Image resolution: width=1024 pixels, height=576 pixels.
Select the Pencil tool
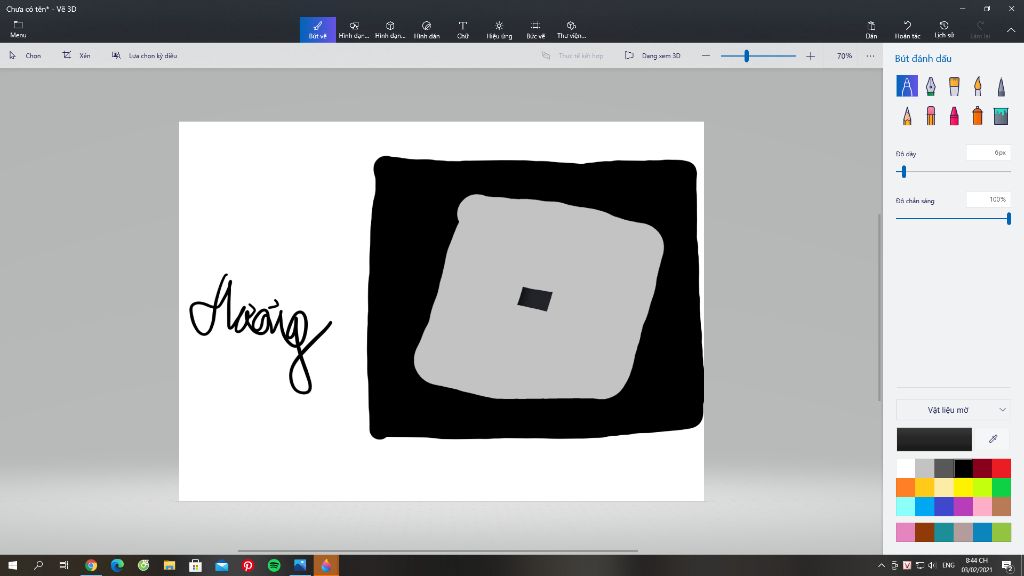[906, 116]
